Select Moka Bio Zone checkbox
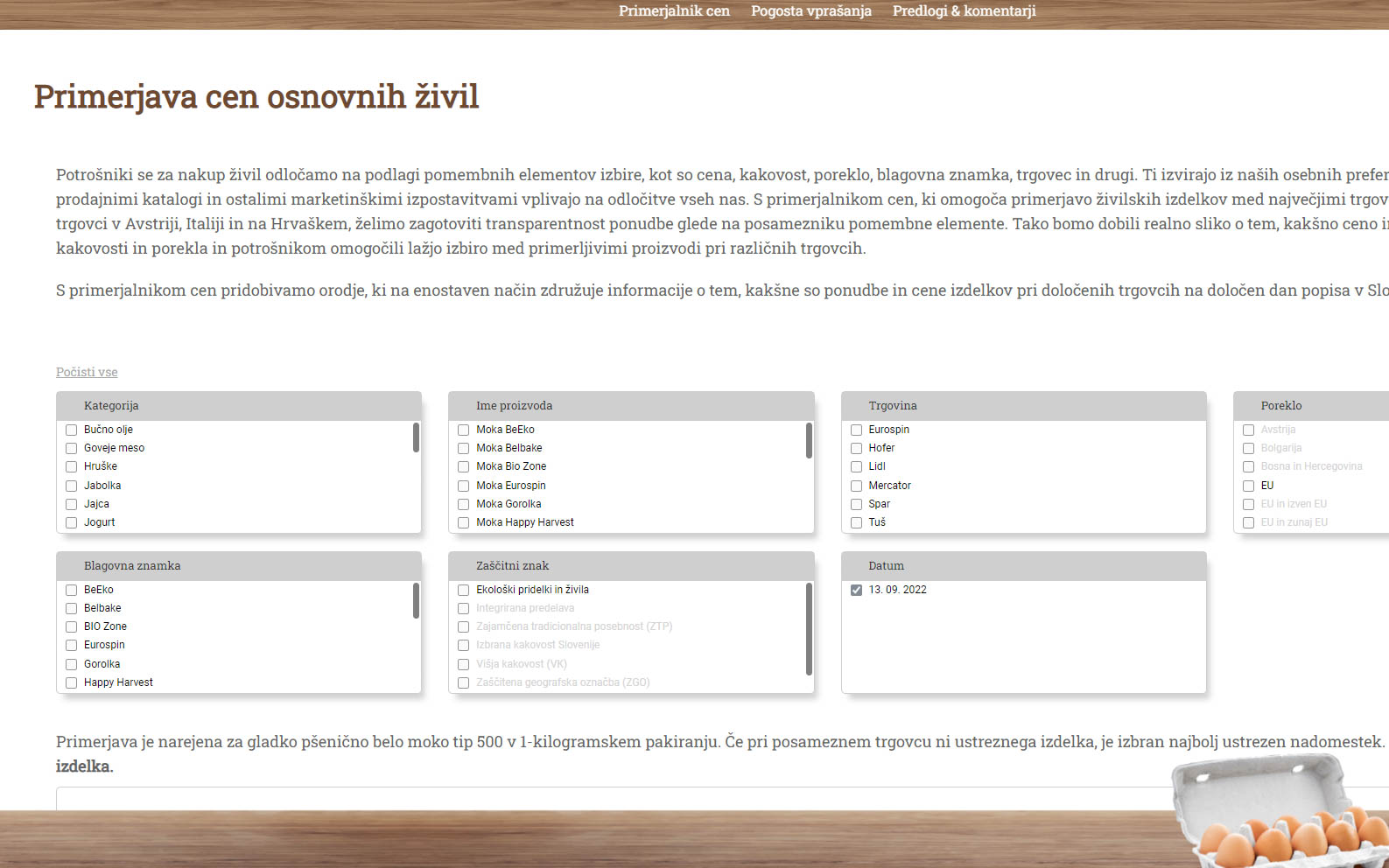Screen dimensions: 1389x868 pos(464,466)
